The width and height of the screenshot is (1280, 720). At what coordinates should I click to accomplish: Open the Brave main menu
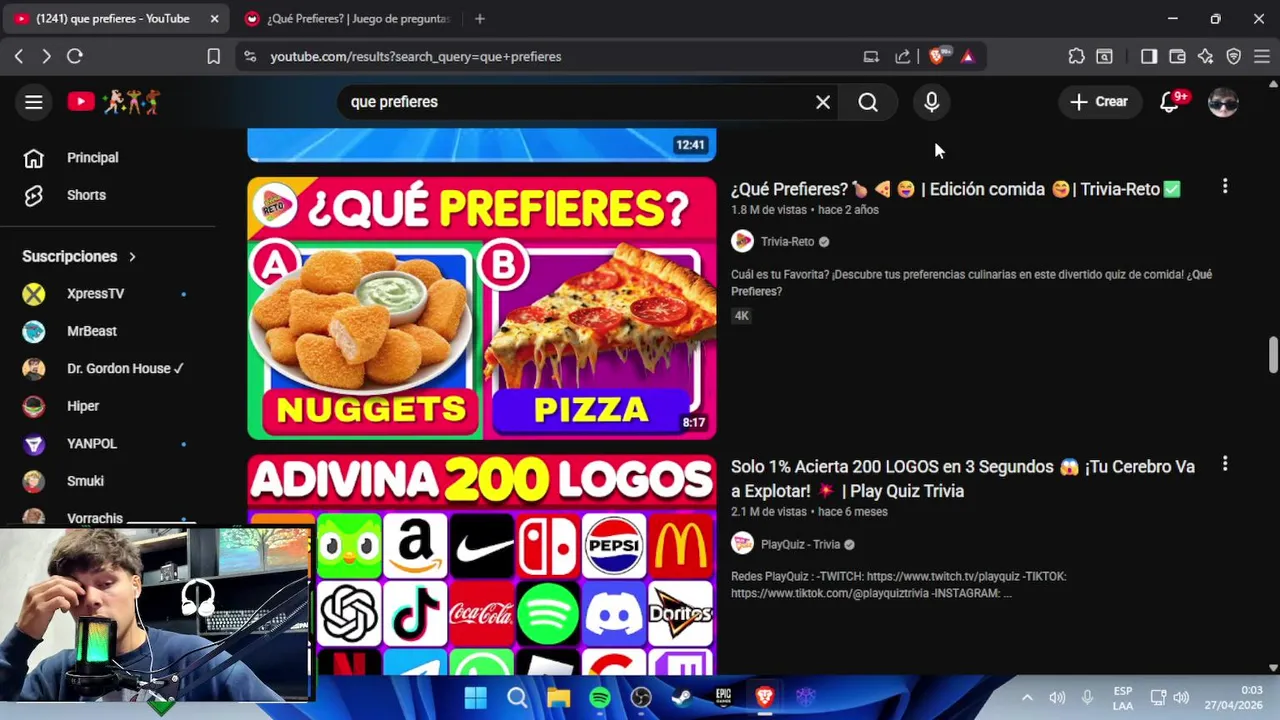tap(1261, 57)
